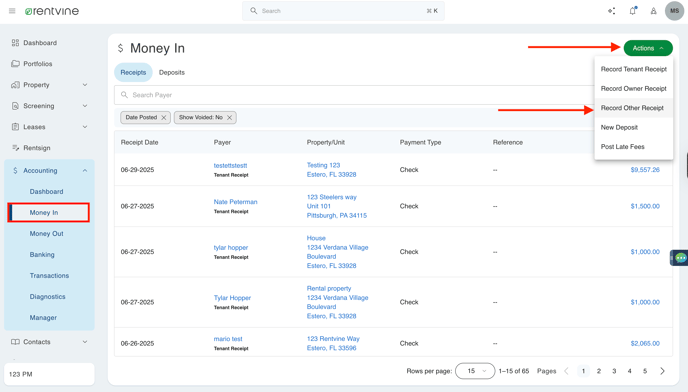Click the green Actions dropdown button
The width and height of the screenshot is (688, 392).
(648, 48)
